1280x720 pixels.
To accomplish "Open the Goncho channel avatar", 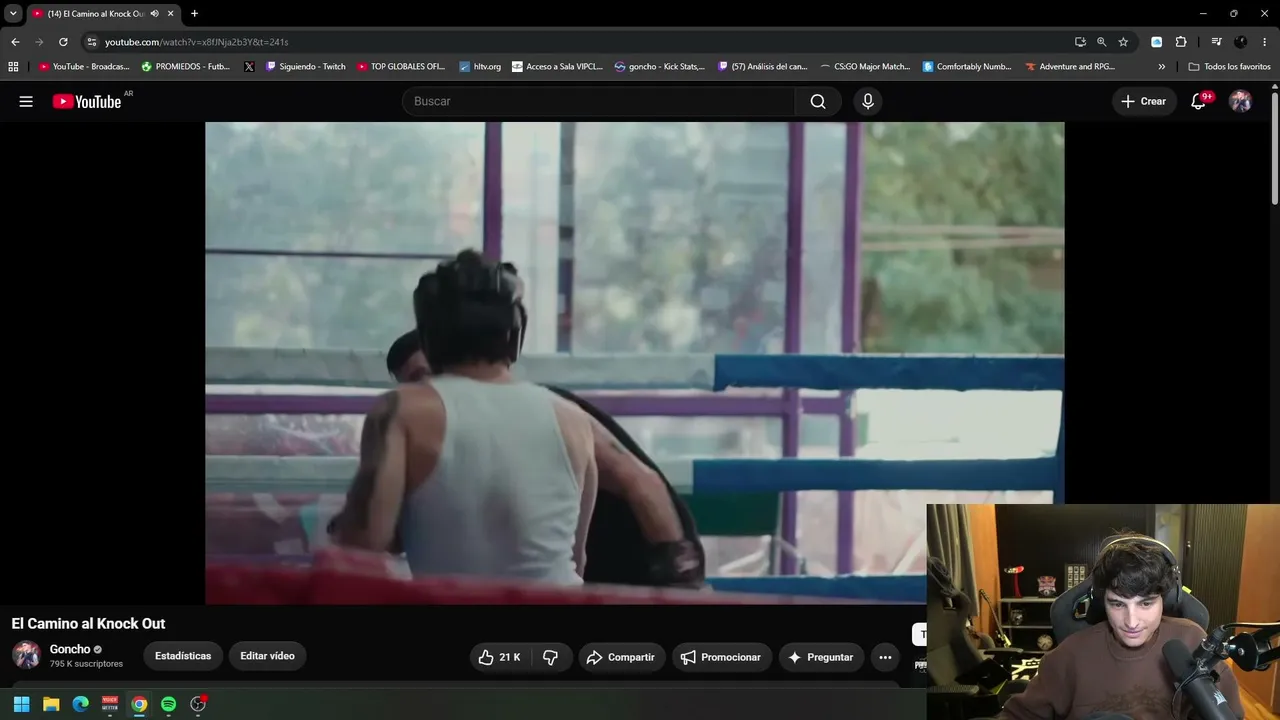I will (26, 655).
